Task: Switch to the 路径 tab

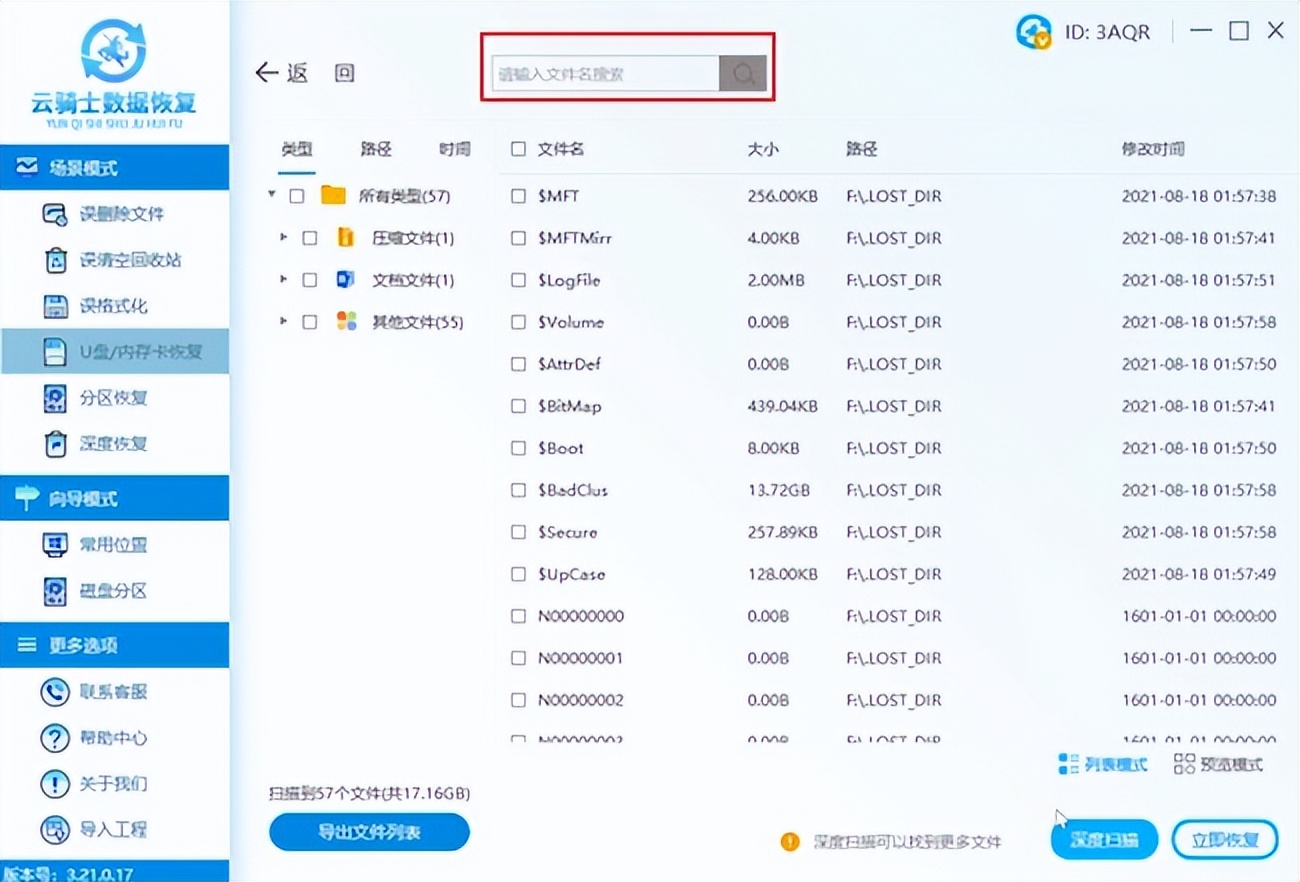Action: pos(375,148)
